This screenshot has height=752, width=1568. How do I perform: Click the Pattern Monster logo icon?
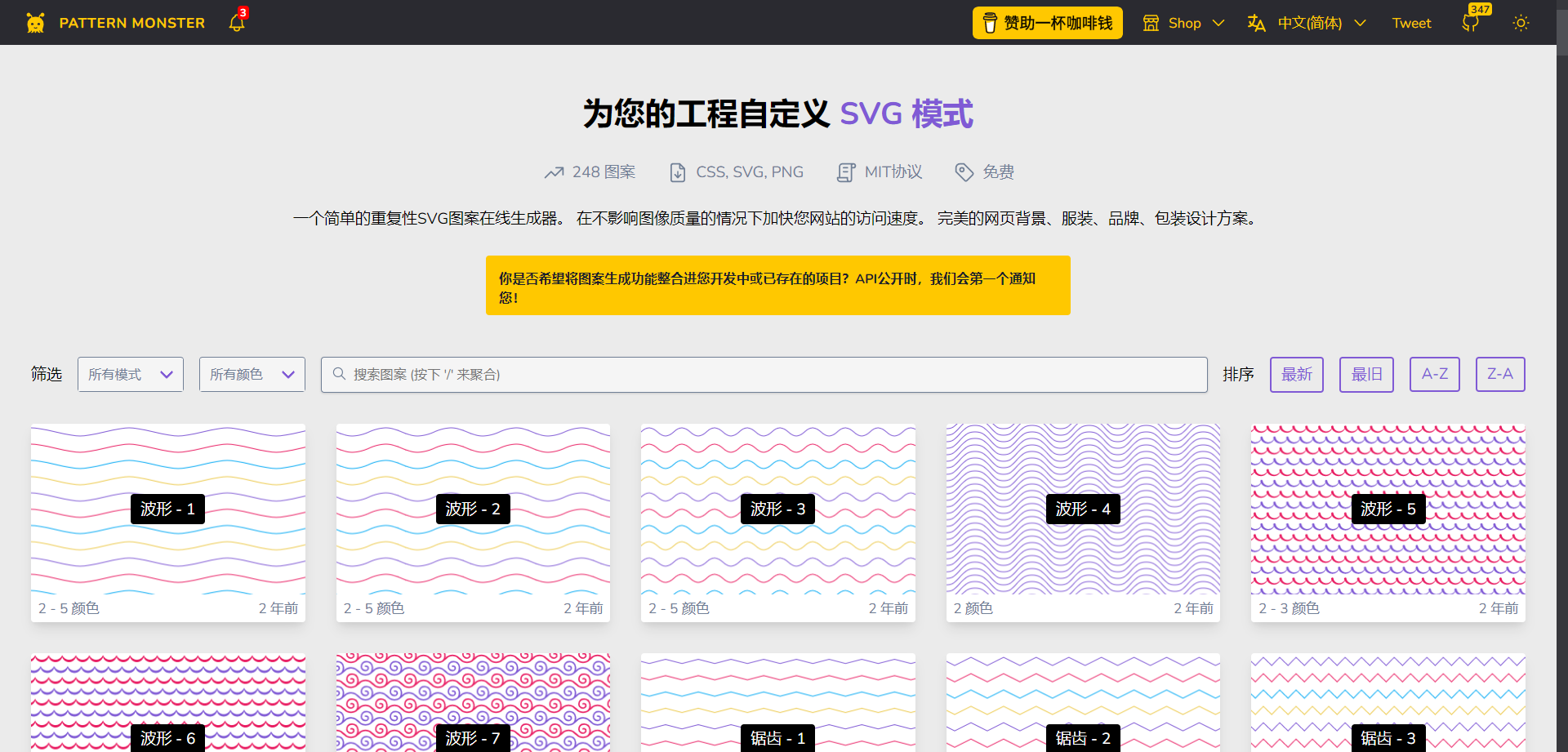35,23
